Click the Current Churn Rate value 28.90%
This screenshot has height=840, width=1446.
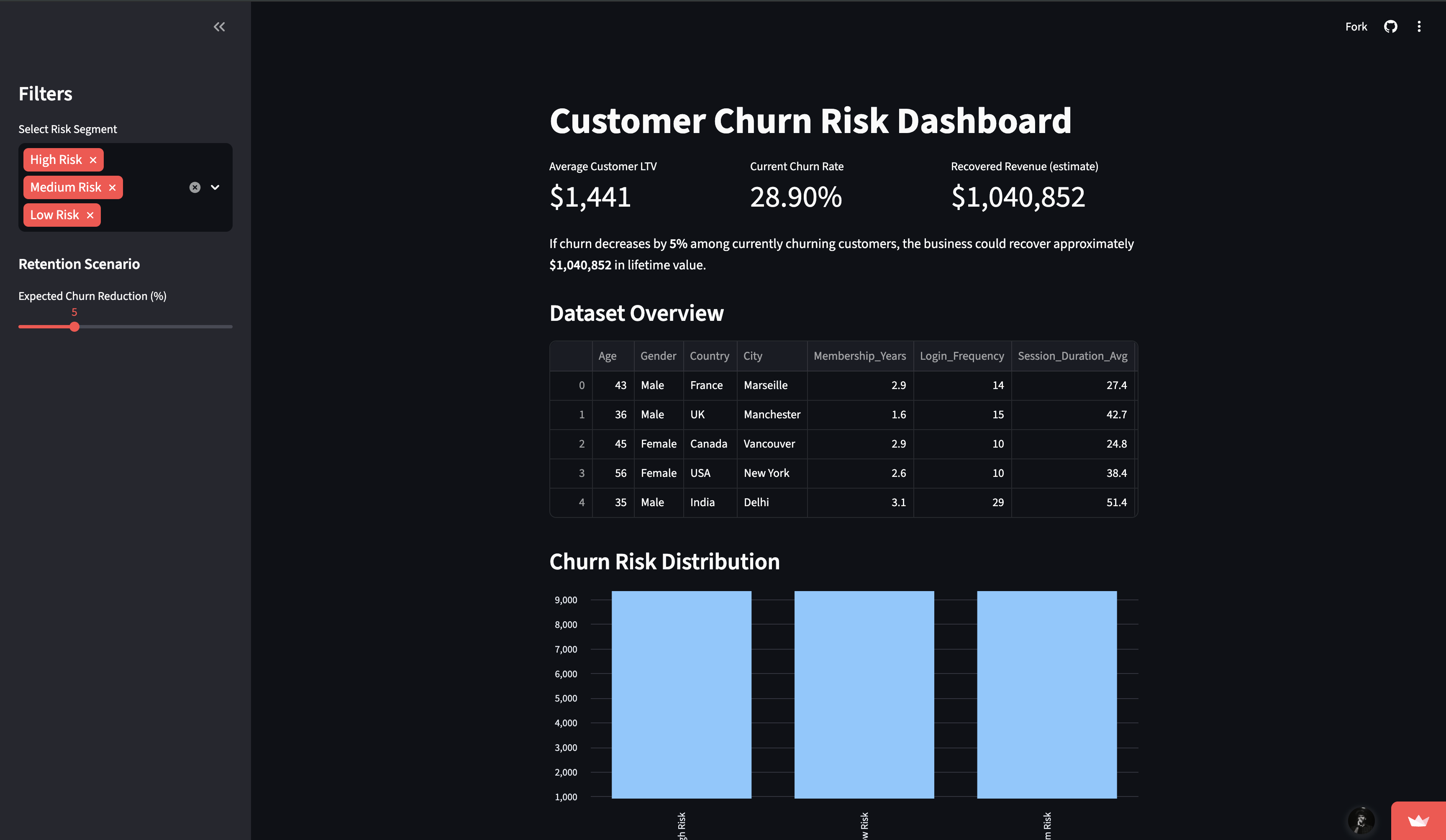(796, 197)
